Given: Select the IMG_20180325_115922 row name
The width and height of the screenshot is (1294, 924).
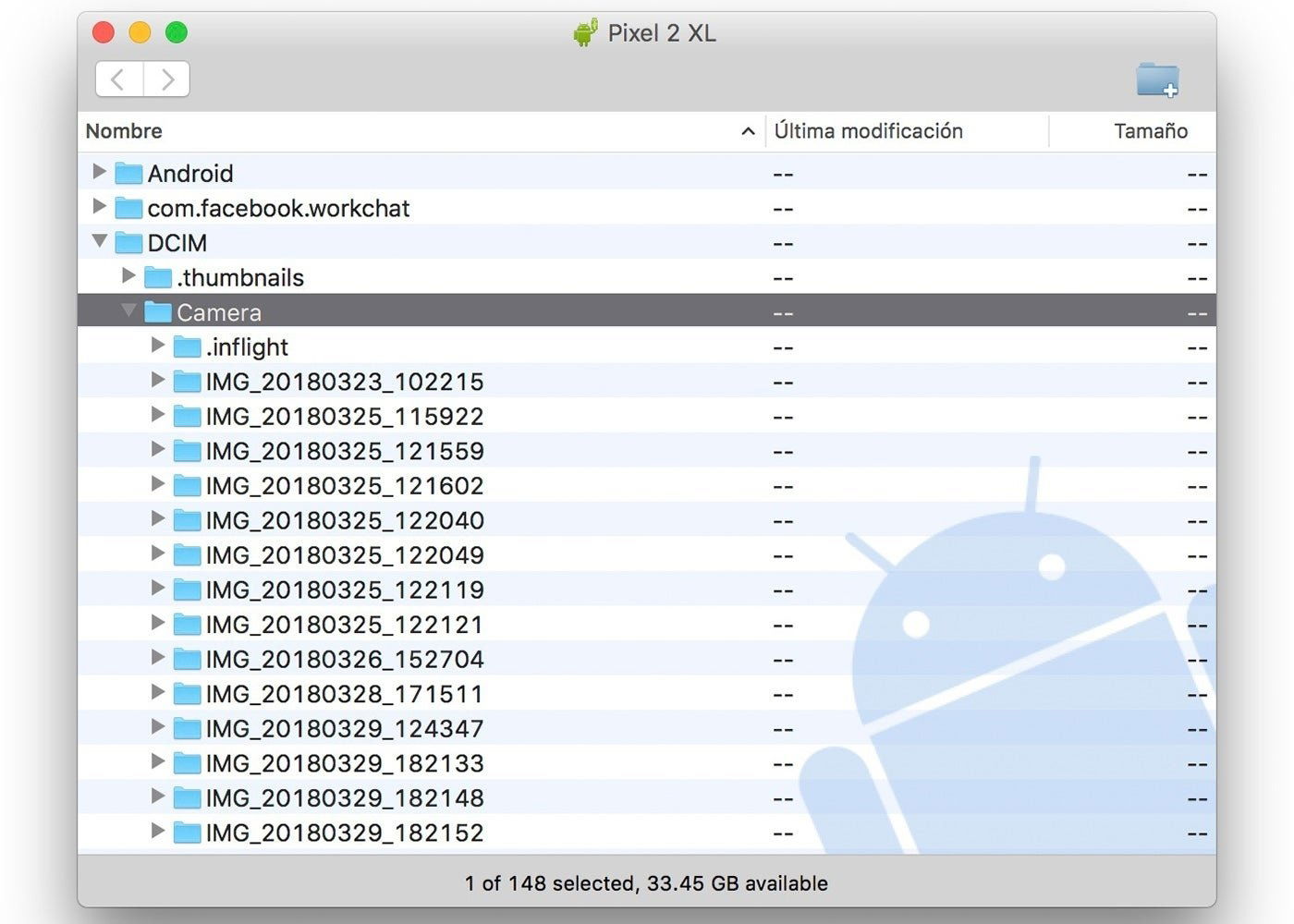Looking at the screenshot, I should (x=345, y=416).
